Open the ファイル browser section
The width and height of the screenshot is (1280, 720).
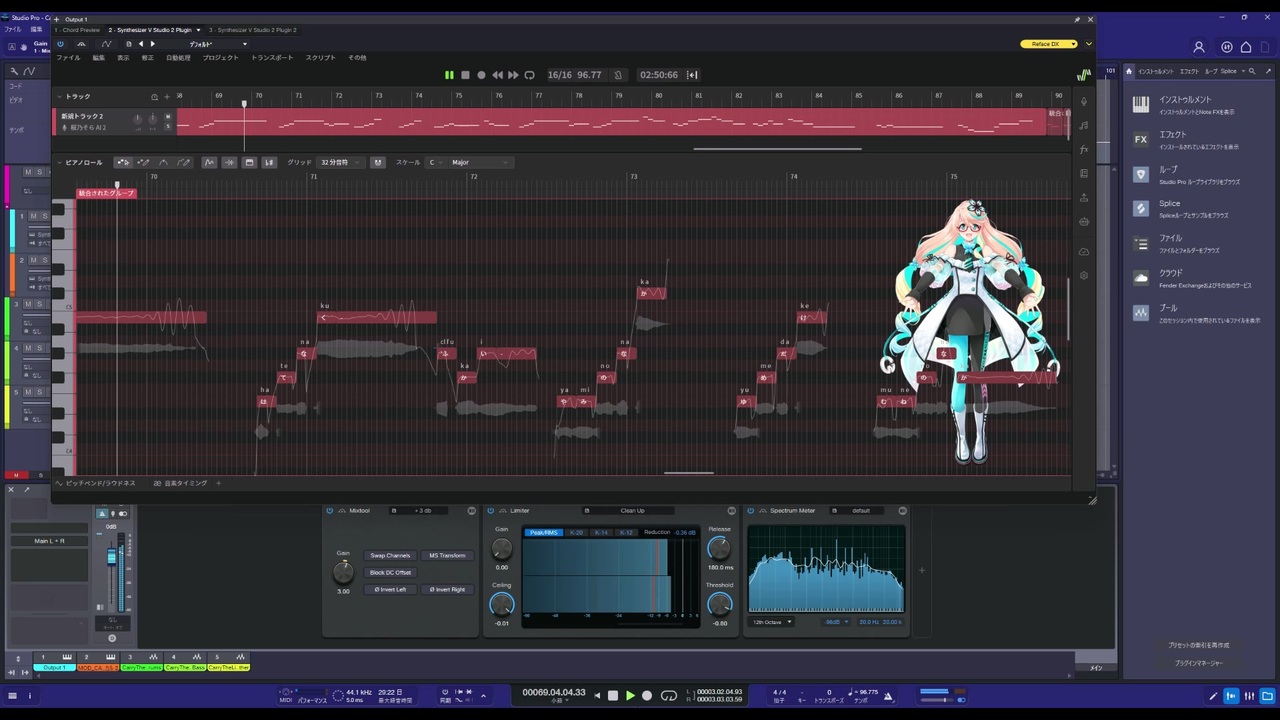point(1198,243)
